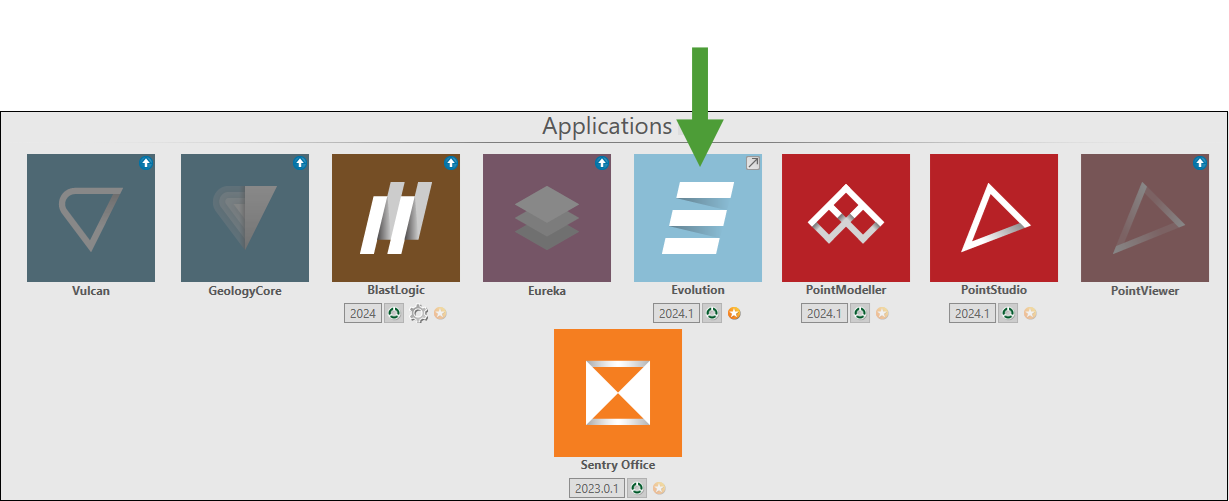Launch the PointStudio application tile
The width and height of the screenshot is (1229, 501).
click(x=994, y=218)
